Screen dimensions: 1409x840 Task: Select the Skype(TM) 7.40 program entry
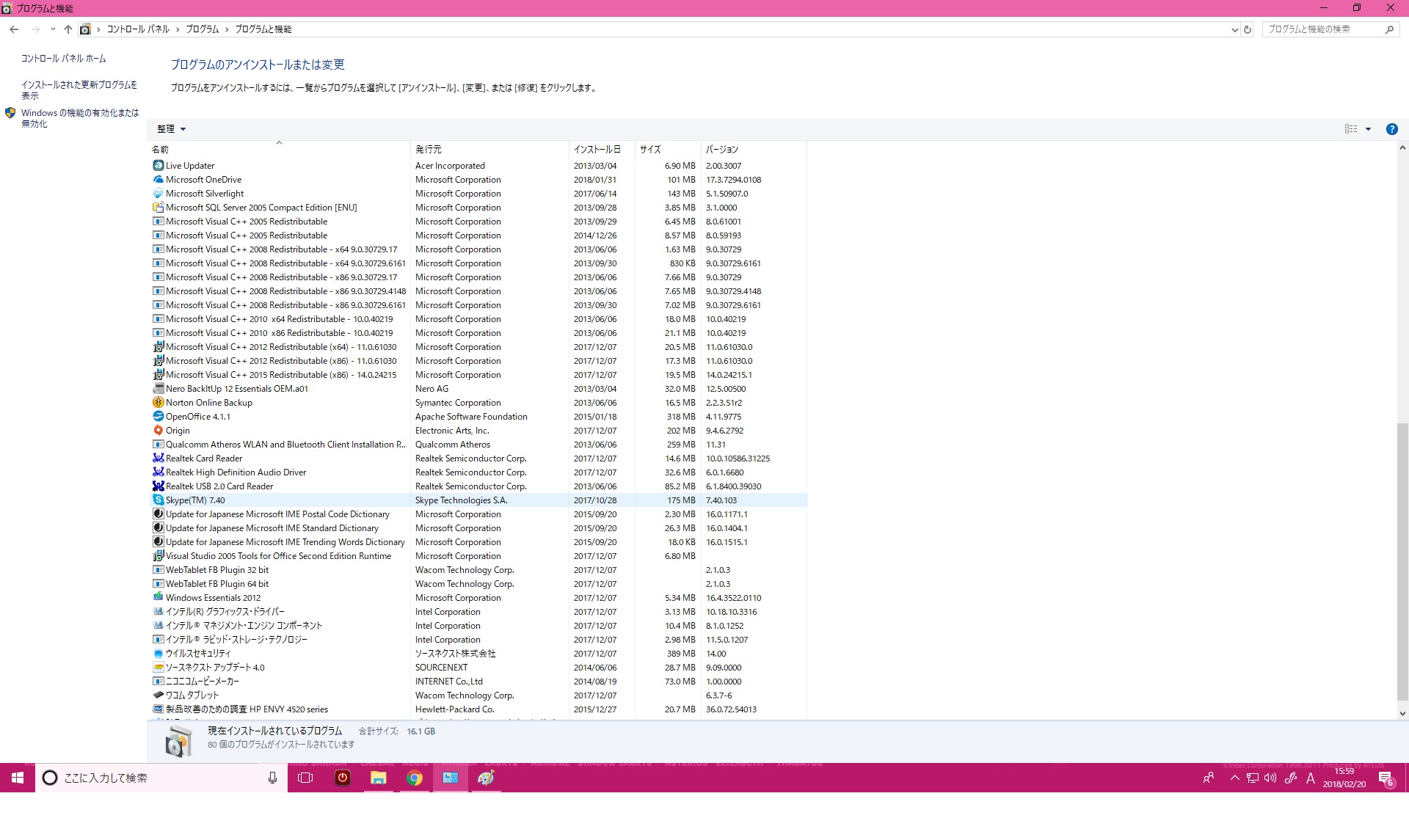point(195,500)
